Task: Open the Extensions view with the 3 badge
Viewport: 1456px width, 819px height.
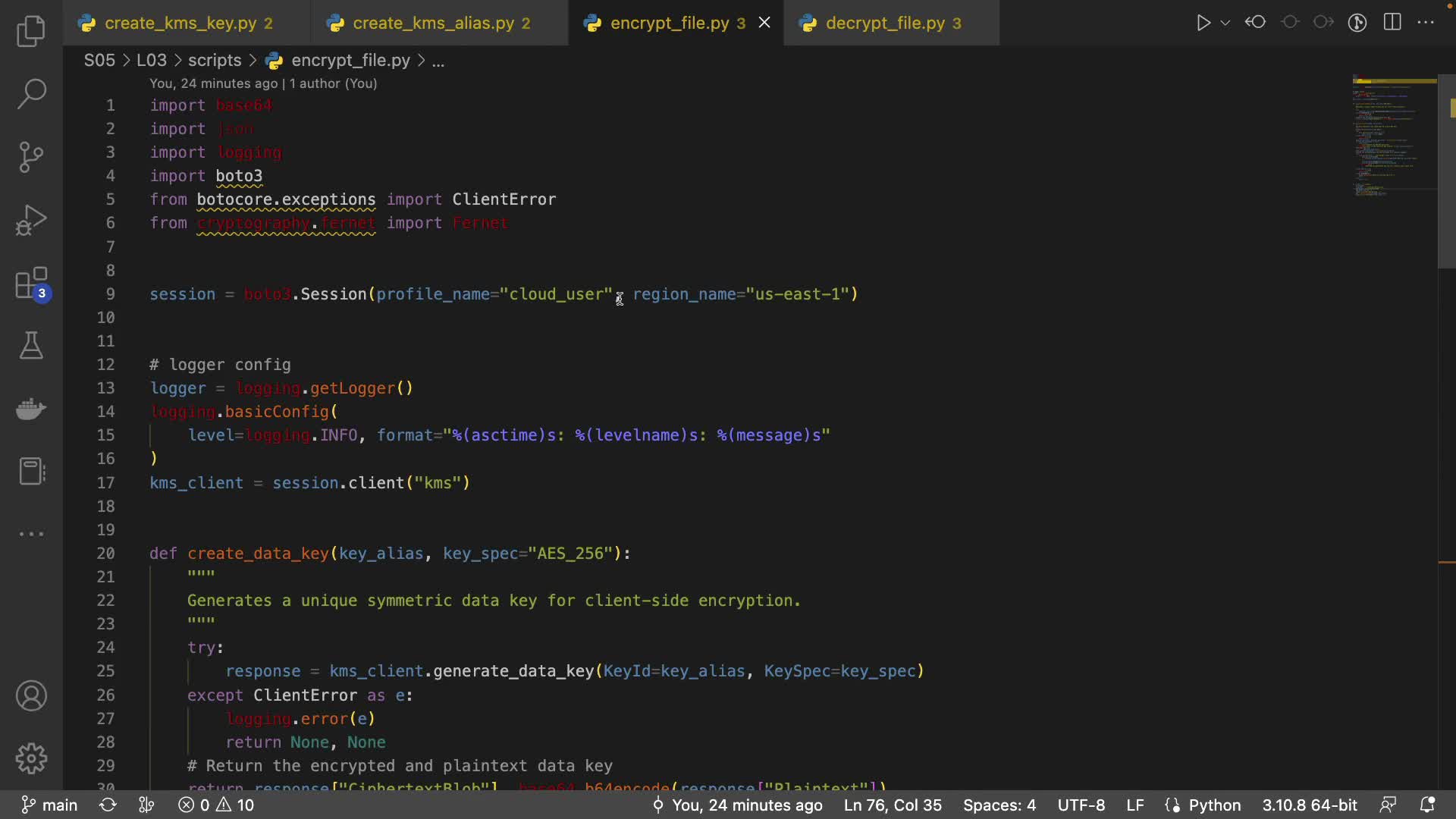Action: pos(31,284)
